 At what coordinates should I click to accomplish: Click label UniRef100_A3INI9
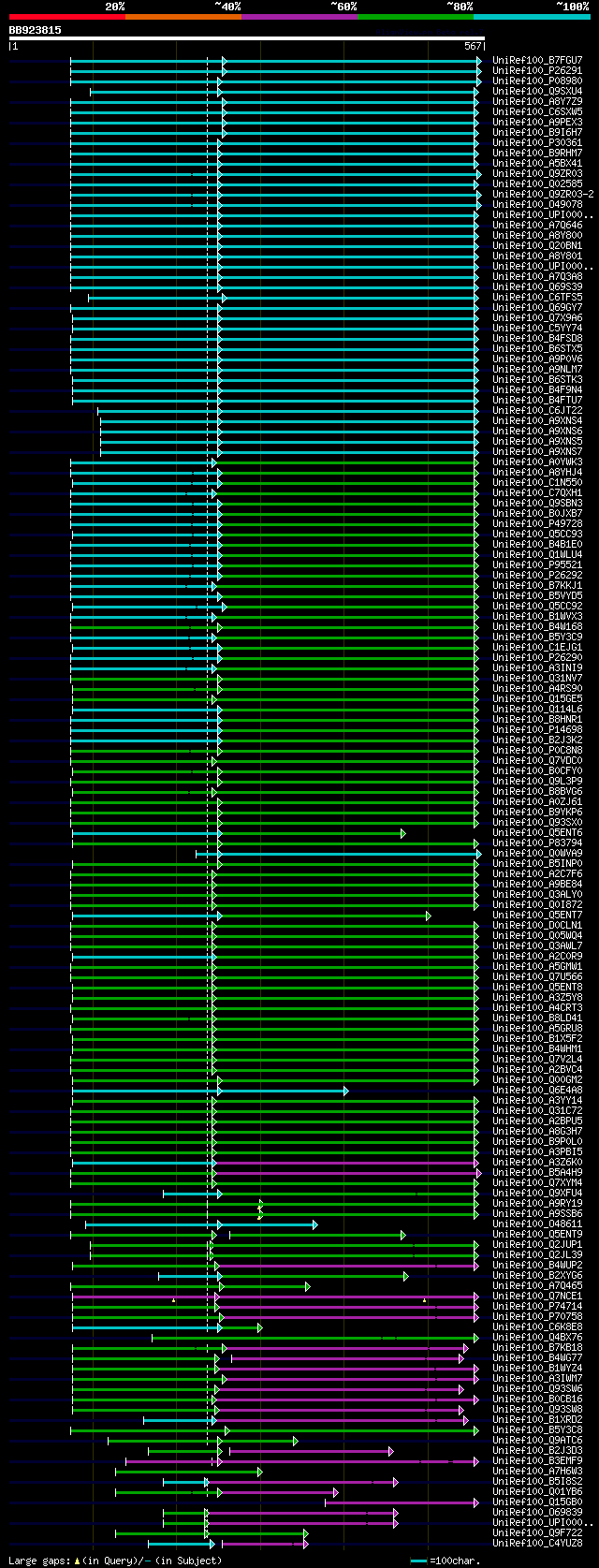coord(537,667)
